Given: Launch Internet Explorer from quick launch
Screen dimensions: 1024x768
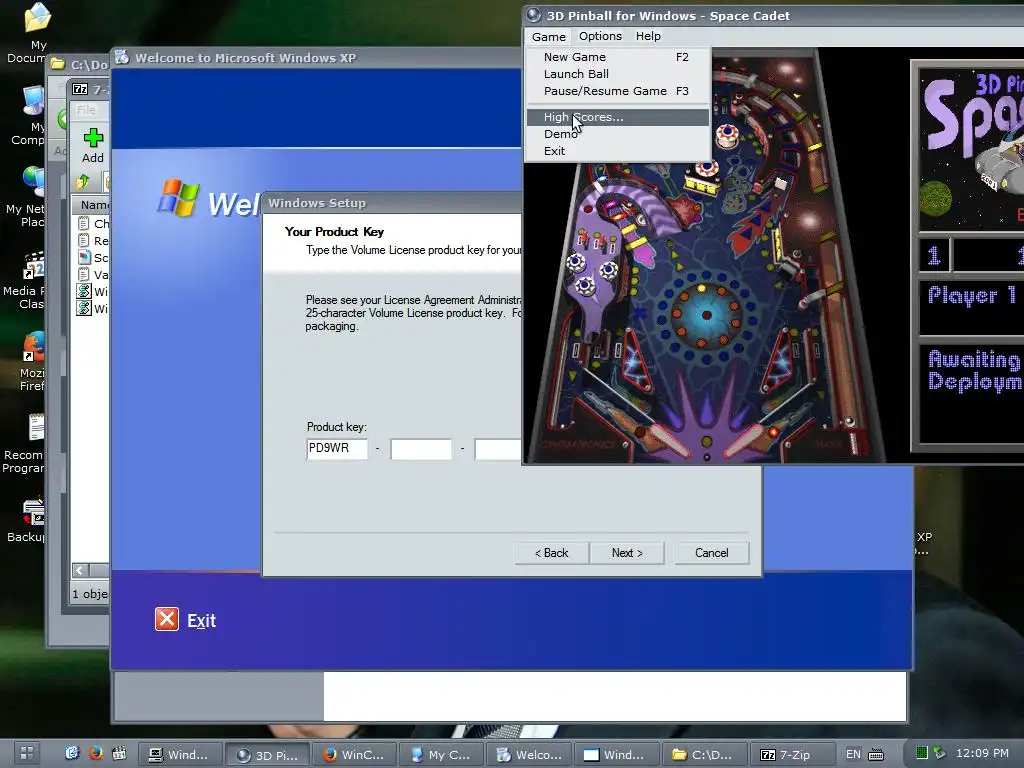Looking at the screenshot, I should pyautogui.click(x=72, y=753).
